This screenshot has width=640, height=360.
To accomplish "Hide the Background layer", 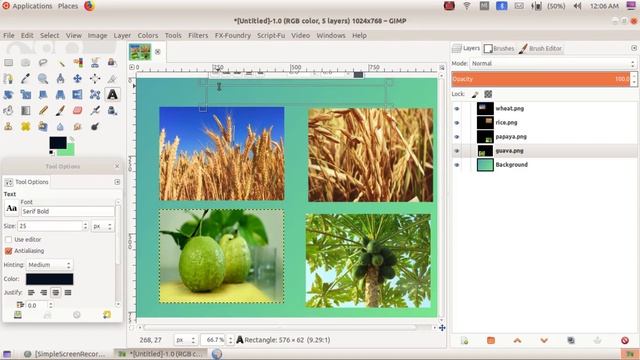I will [x=457, y=165].
